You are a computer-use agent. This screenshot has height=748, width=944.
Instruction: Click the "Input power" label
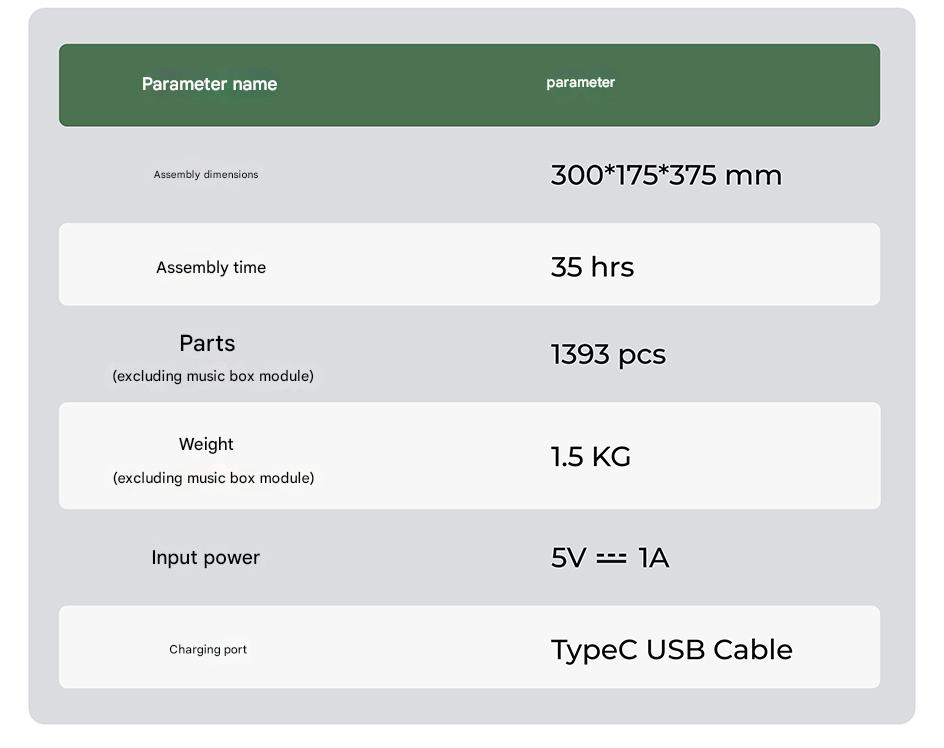click(205, 558)
